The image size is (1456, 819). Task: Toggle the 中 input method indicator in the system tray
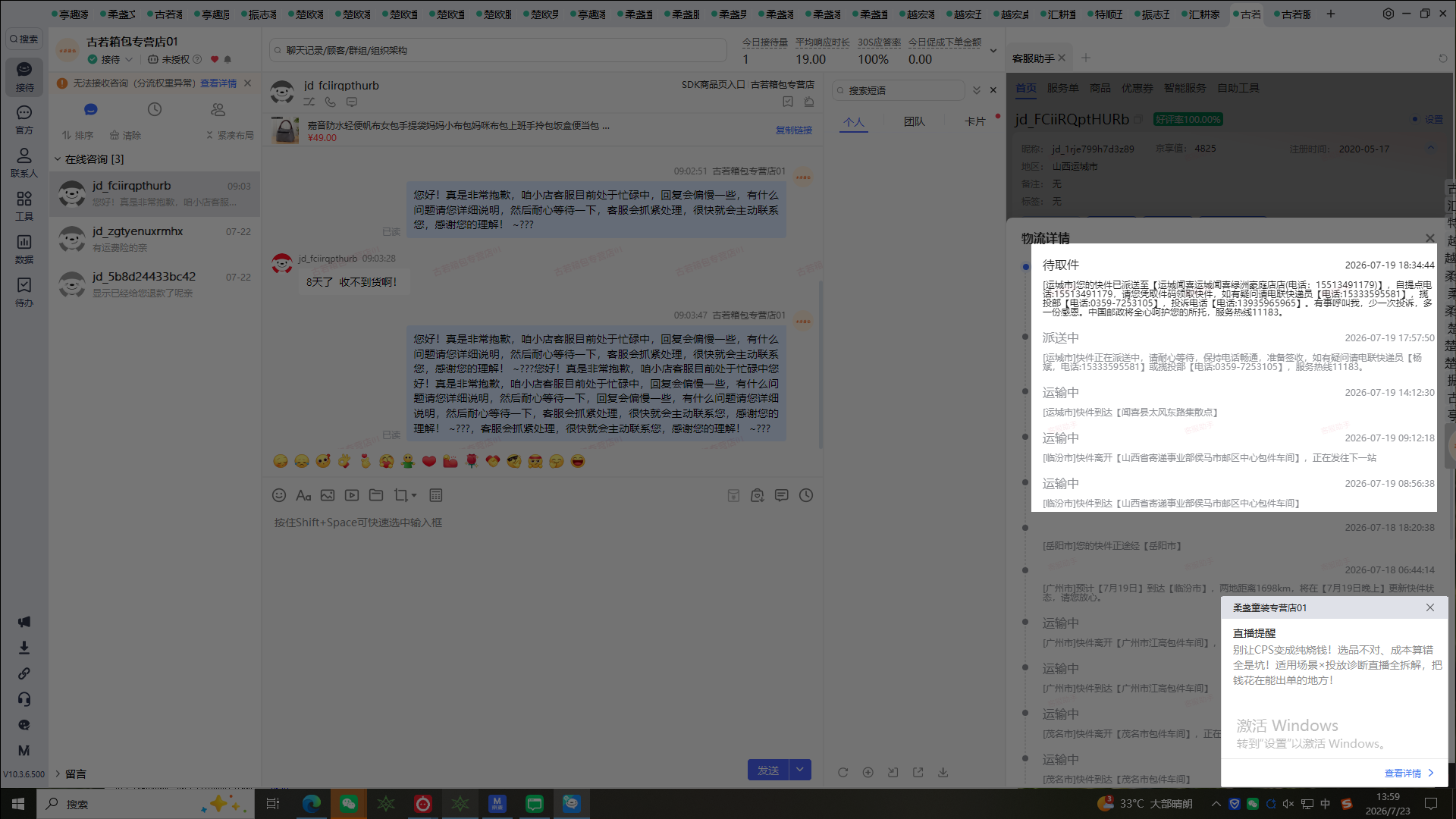1325,804
